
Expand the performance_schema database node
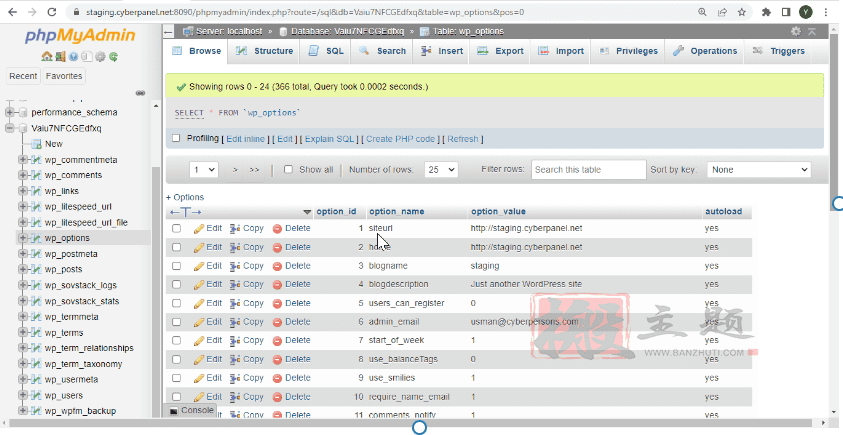[x=9, y=112]
